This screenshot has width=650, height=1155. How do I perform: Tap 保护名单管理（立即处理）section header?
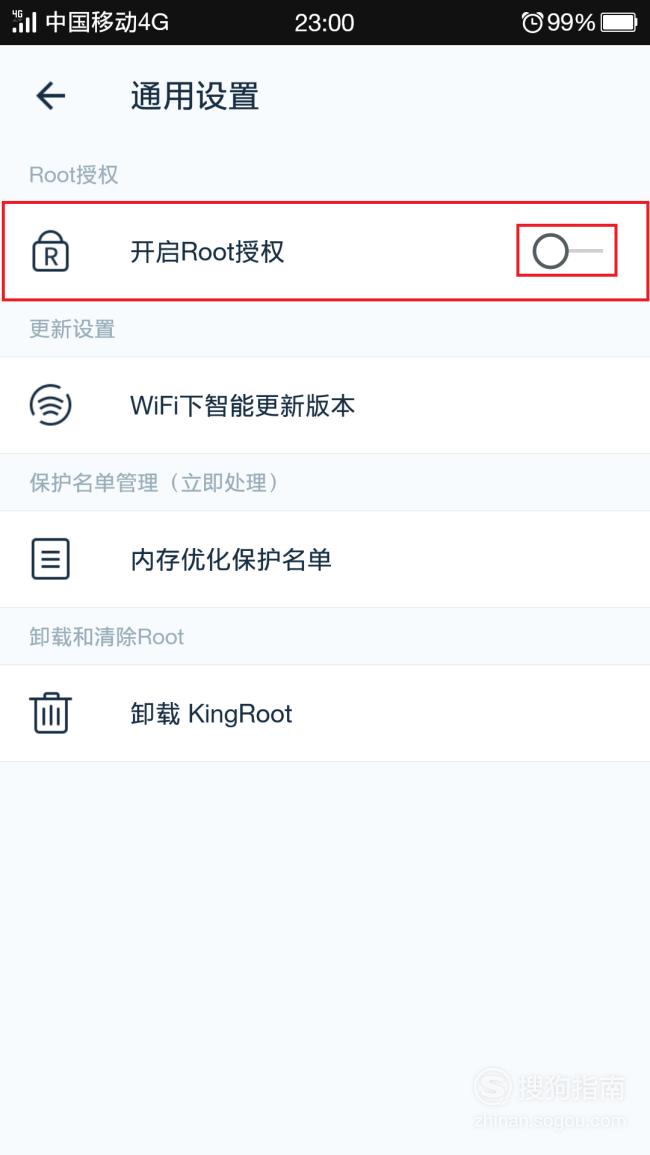tap(156, 482)
